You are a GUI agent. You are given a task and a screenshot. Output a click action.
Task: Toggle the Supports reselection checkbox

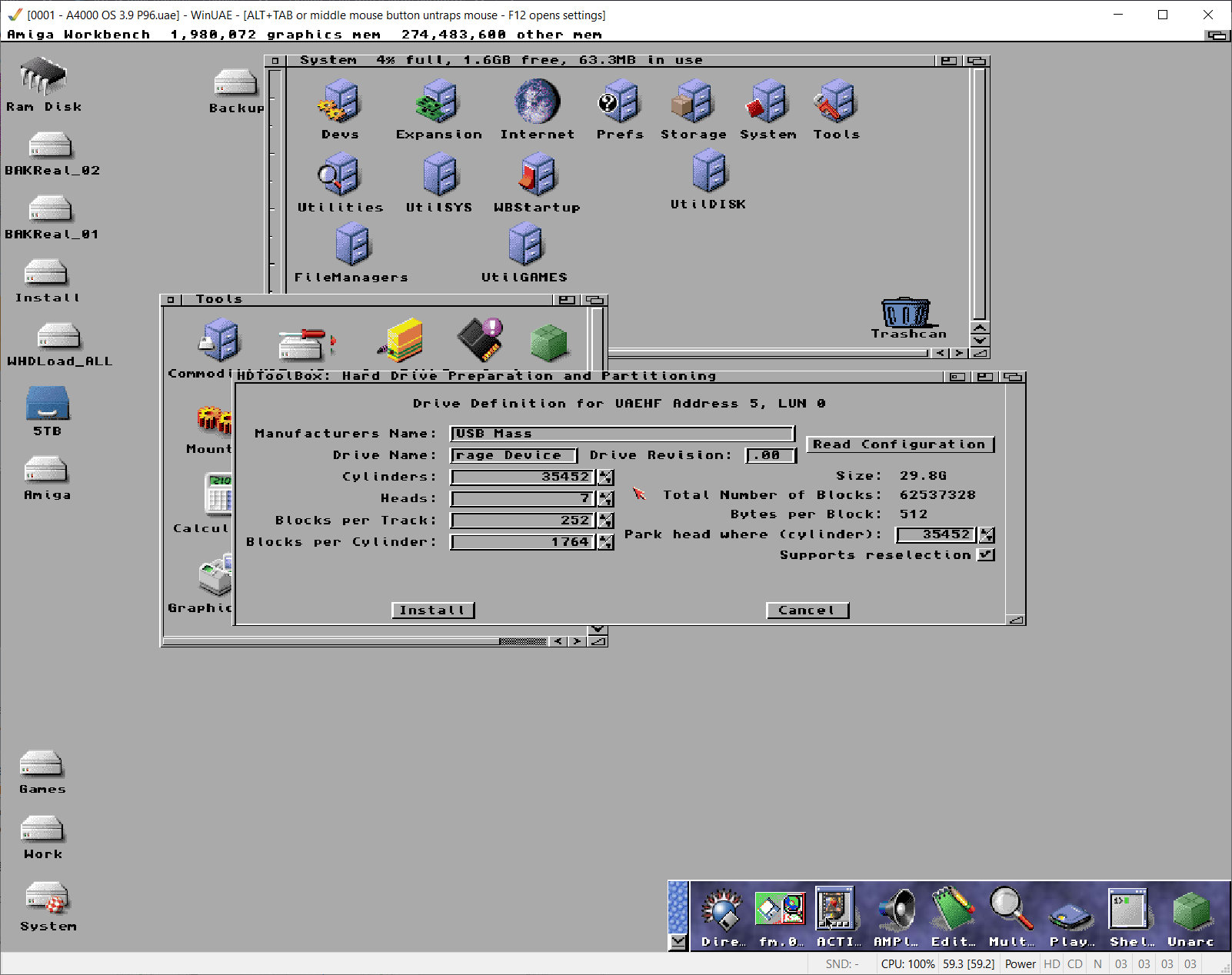click(986, 554)
